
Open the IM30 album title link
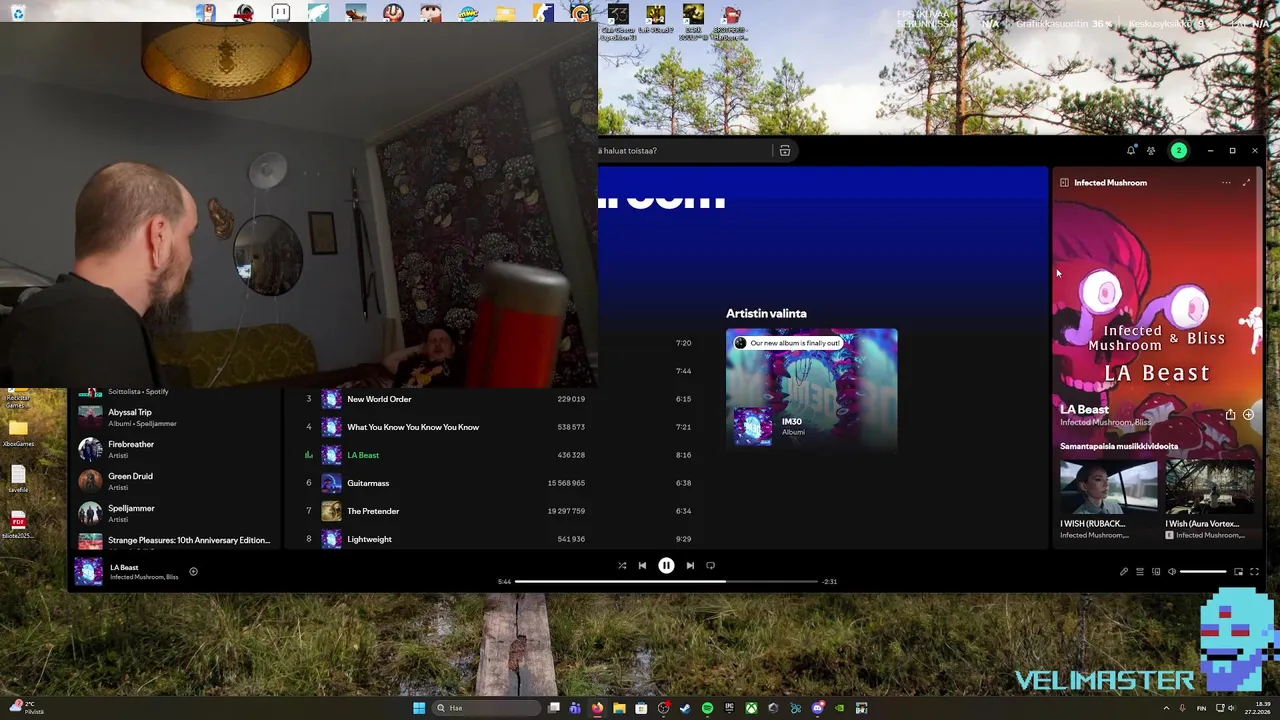pyautogui.click(x=792, y=422)
